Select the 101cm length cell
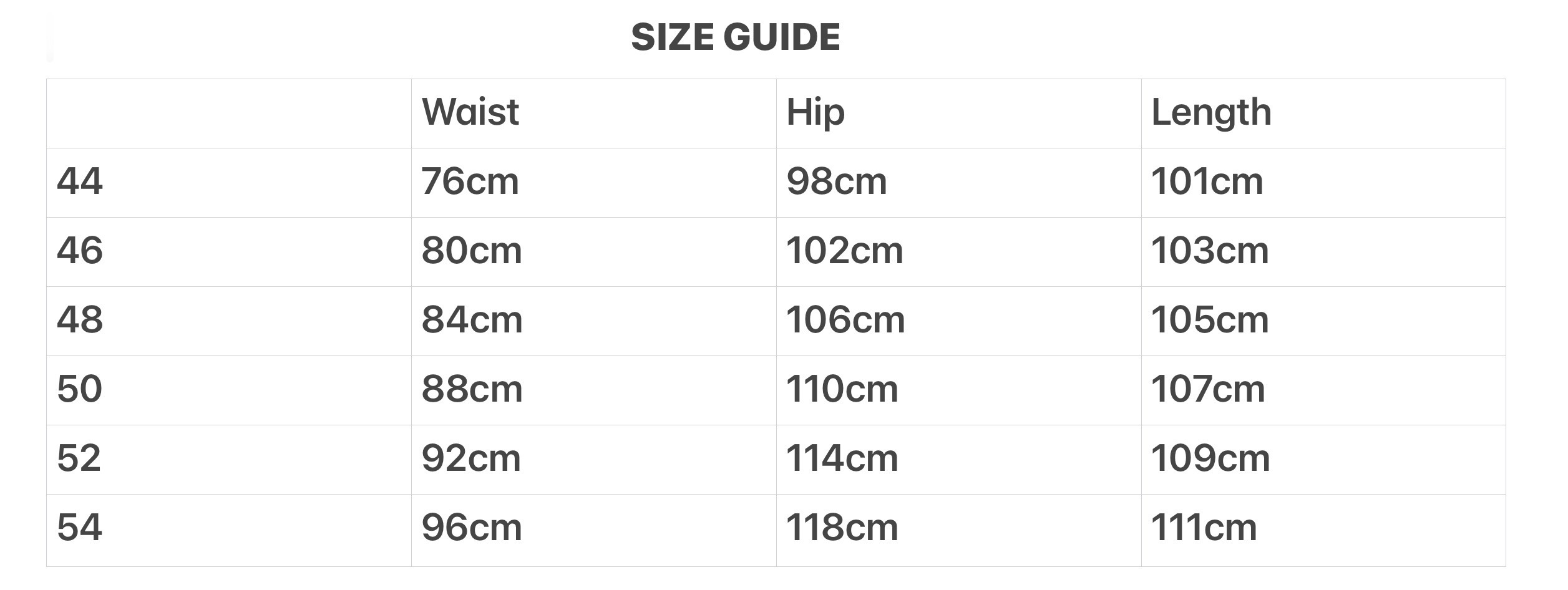The image size is (1568, 590). (1207, 181)
